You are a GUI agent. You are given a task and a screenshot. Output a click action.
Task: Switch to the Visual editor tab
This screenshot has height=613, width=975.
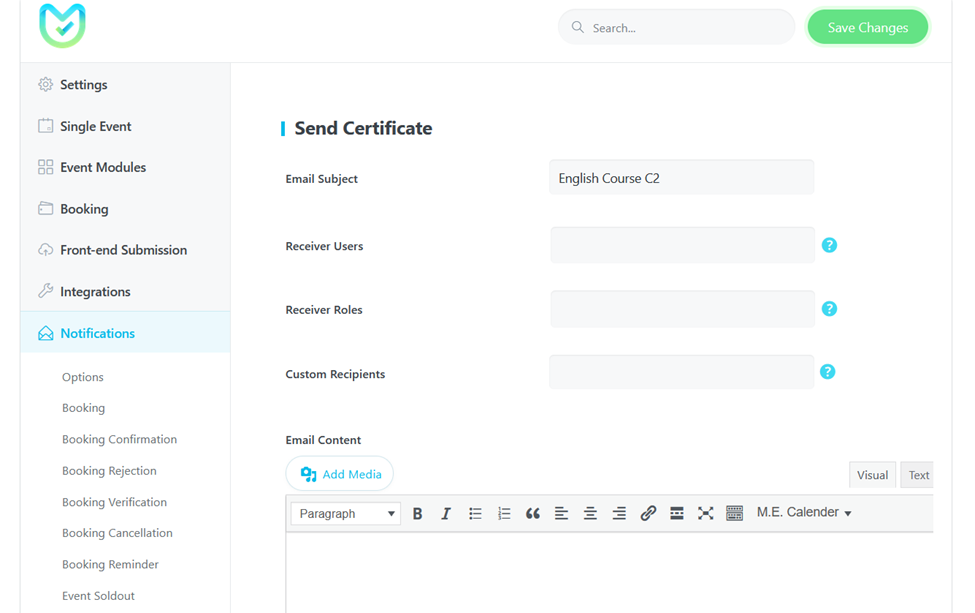click(872, 475)
